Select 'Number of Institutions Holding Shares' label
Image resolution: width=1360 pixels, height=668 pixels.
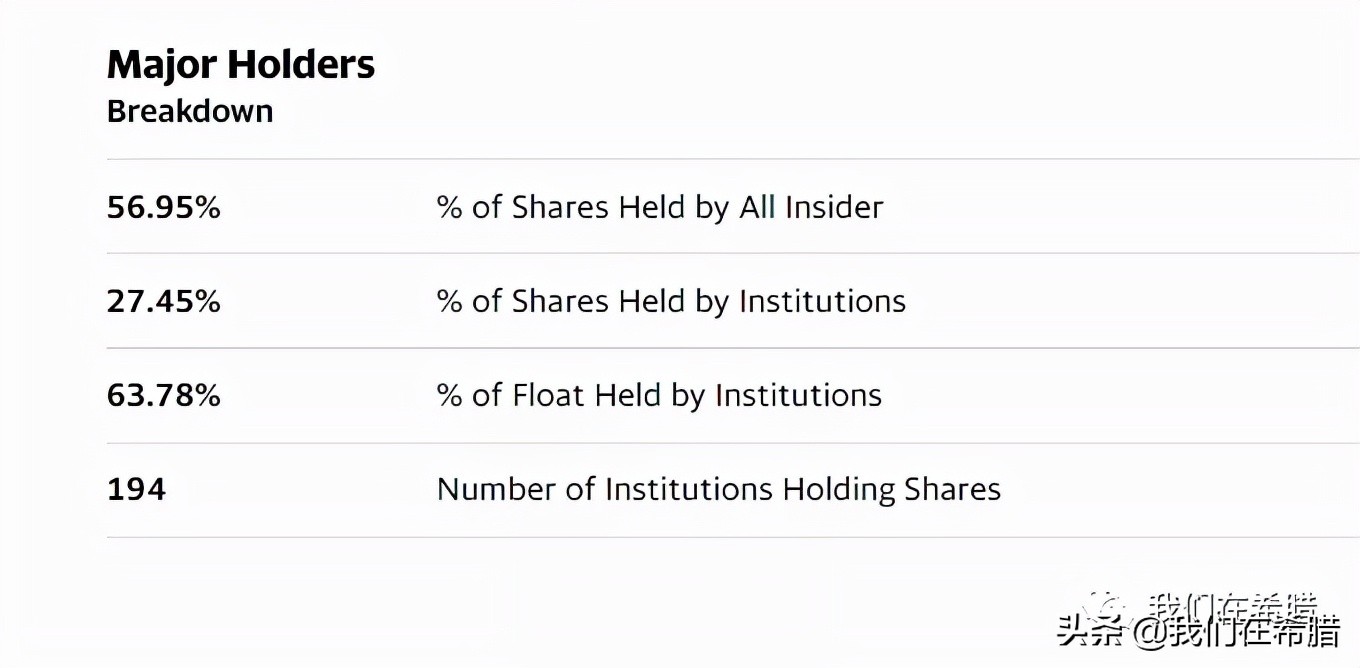click(718, 489)
